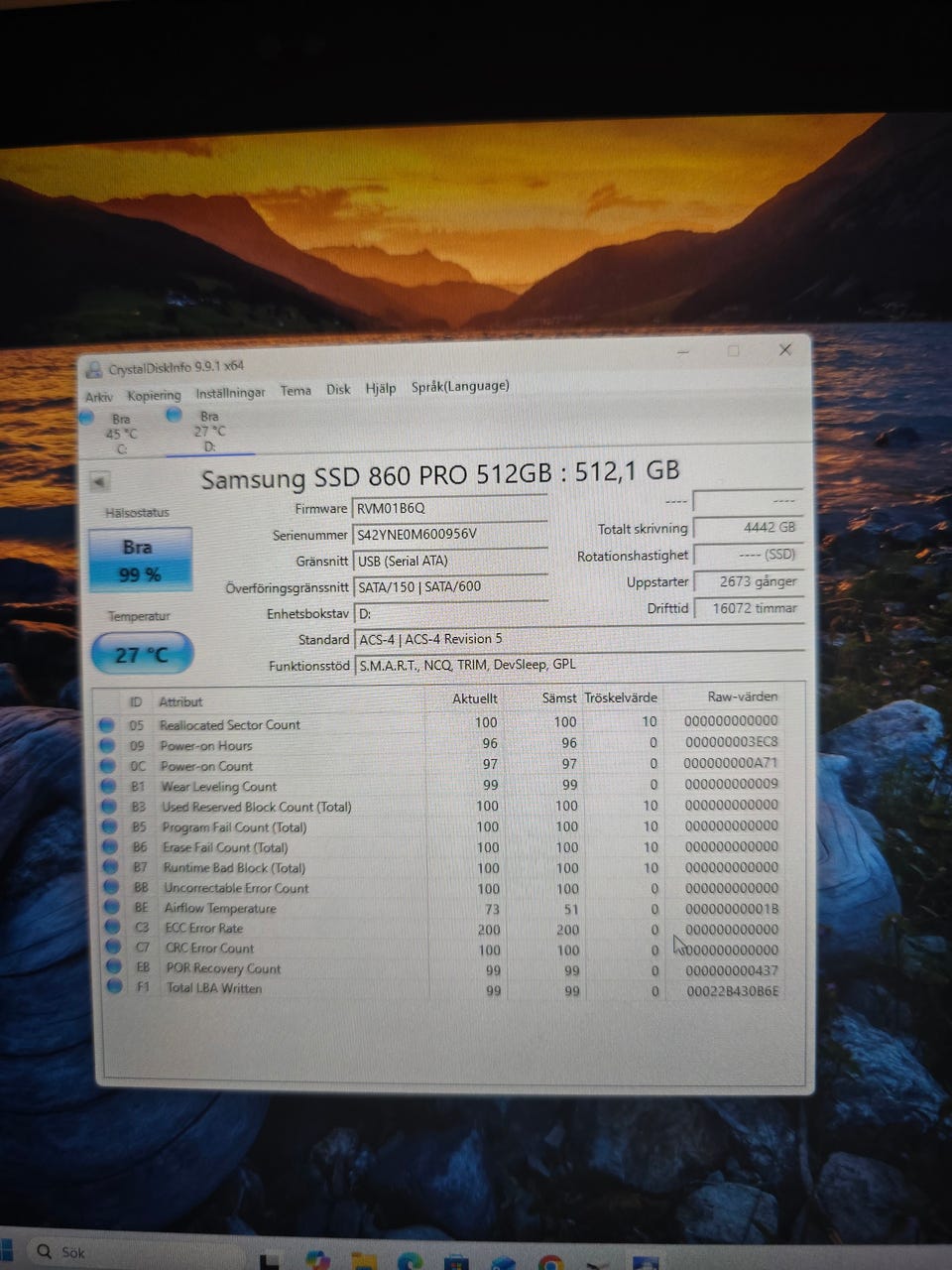Open the Disk menu

click(338, 390)
